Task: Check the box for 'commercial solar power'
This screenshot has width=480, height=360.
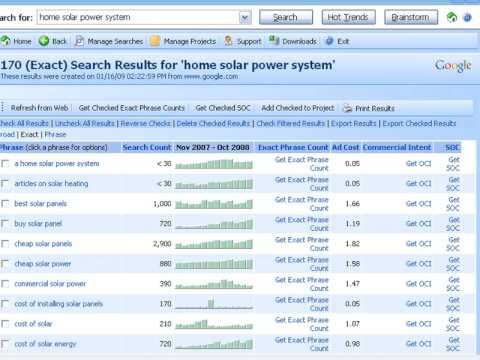Action: (x=5, y=284)
